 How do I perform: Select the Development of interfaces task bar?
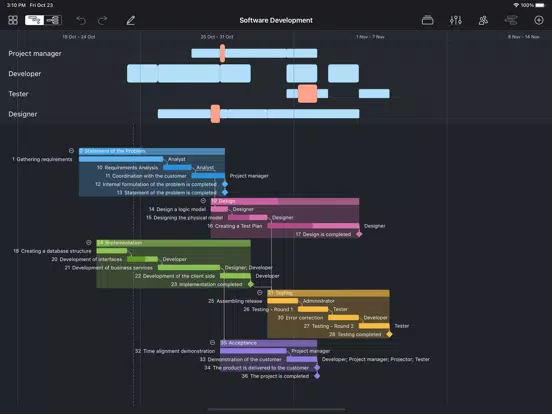point(142,259)
